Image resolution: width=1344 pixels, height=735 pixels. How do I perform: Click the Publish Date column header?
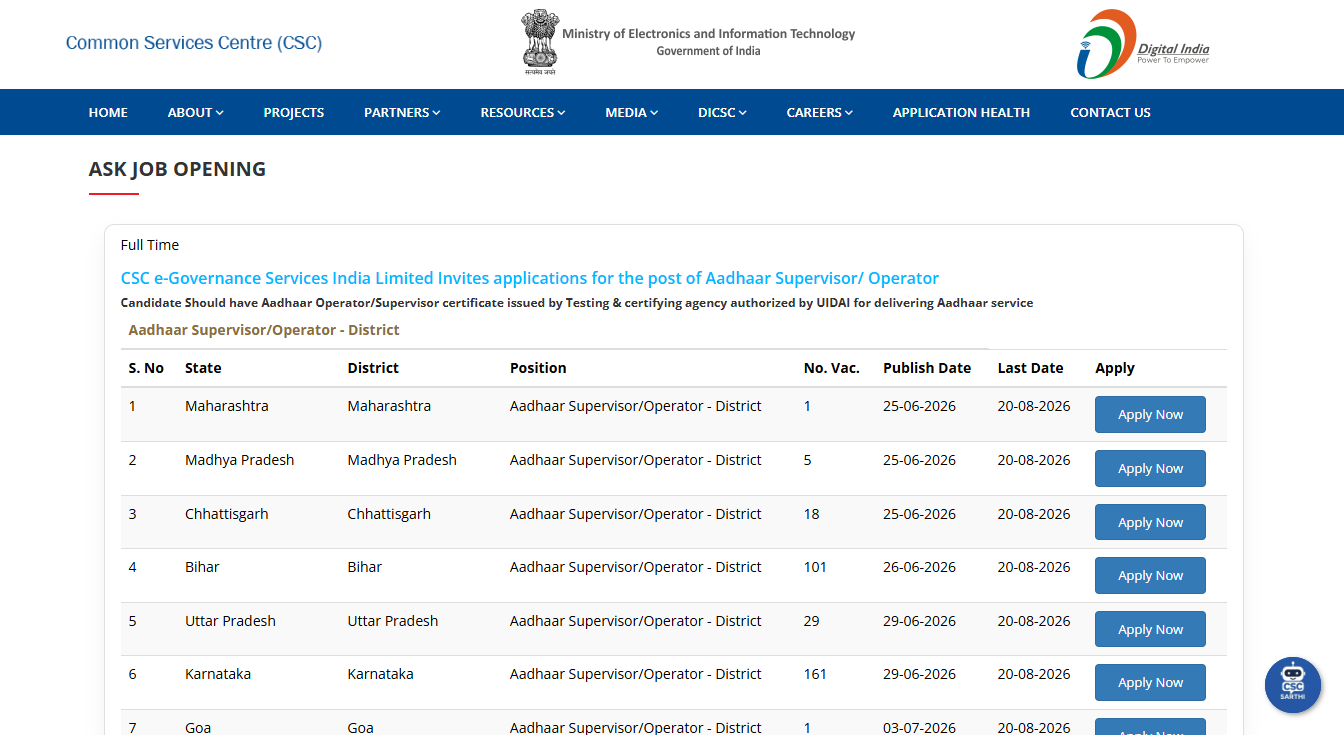tap(927, 368)
